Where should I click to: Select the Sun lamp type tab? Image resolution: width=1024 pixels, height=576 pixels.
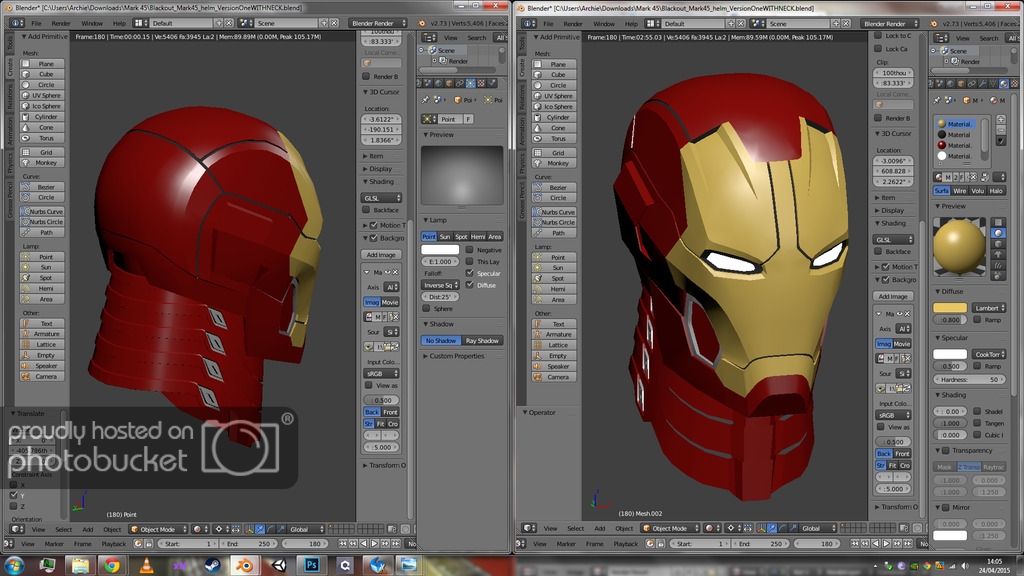[445, 236]
